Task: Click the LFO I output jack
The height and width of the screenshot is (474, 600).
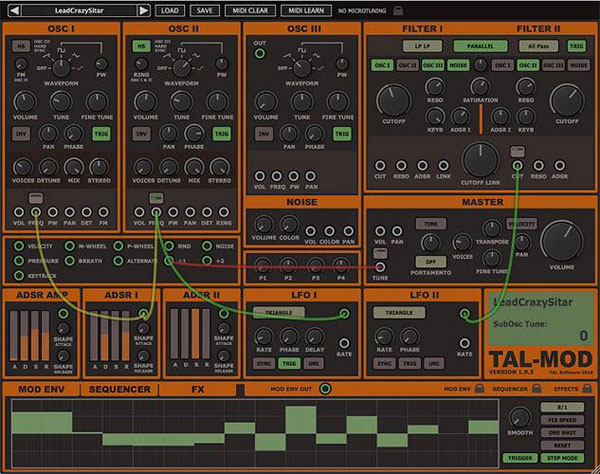Action: [344, 314]
